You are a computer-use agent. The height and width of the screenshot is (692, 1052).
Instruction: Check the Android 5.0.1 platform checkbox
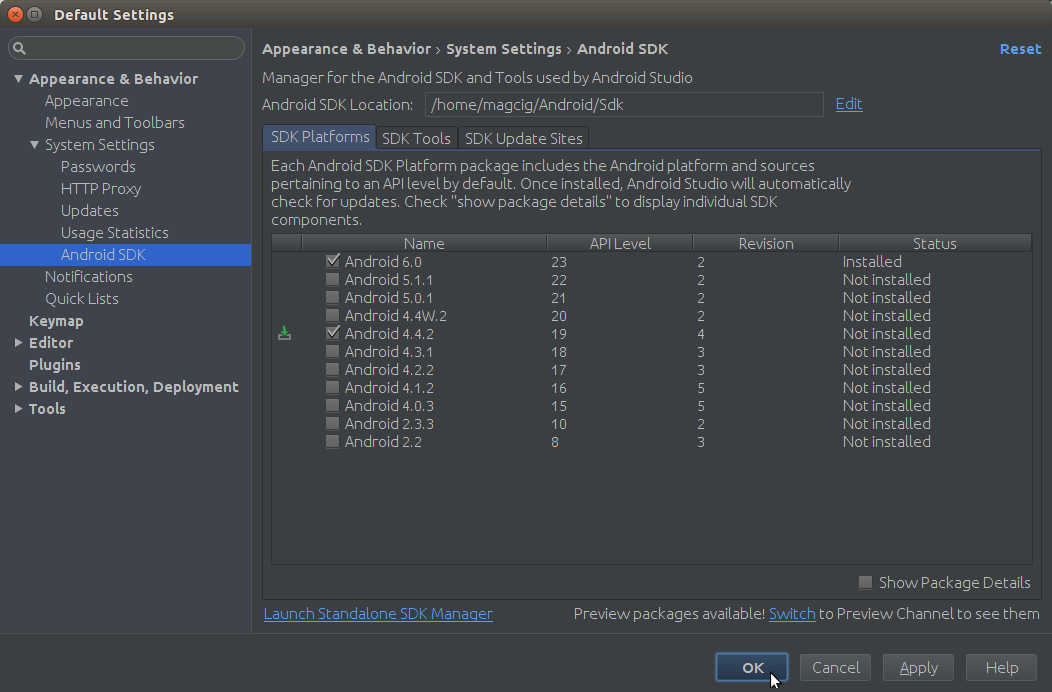332,297
